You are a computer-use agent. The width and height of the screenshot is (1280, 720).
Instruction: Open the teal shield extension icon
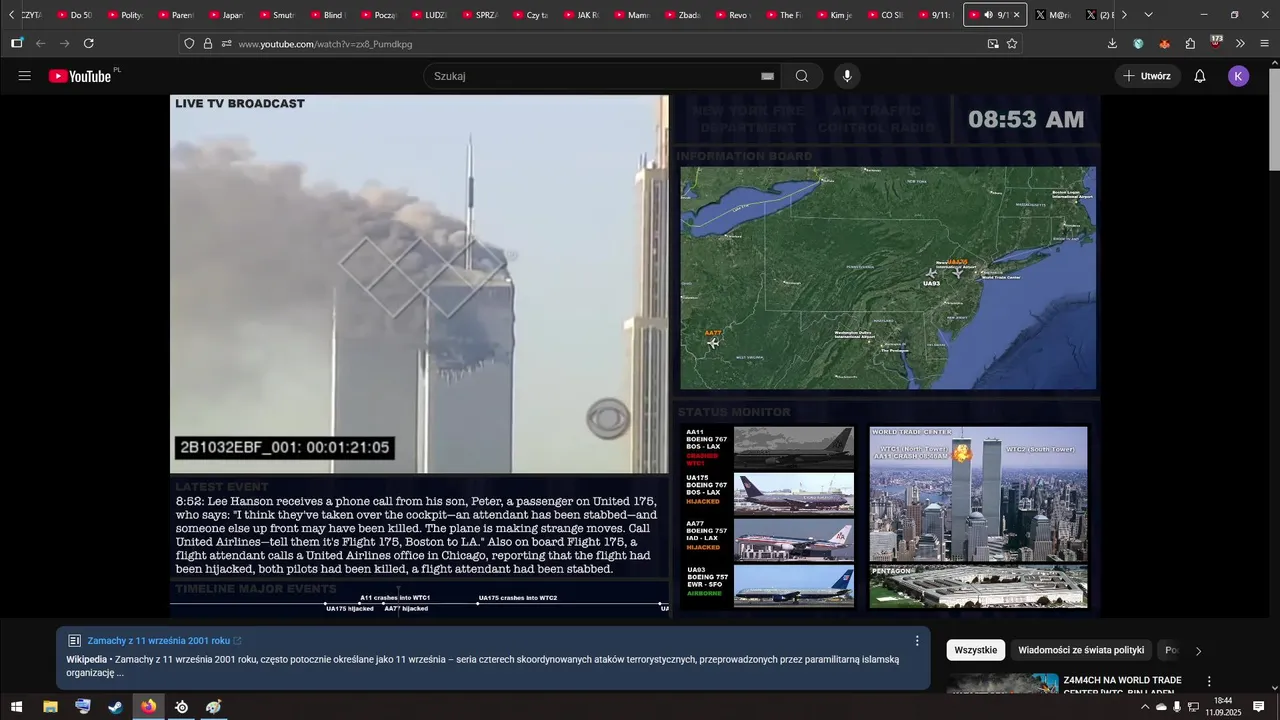point(1138,44)
